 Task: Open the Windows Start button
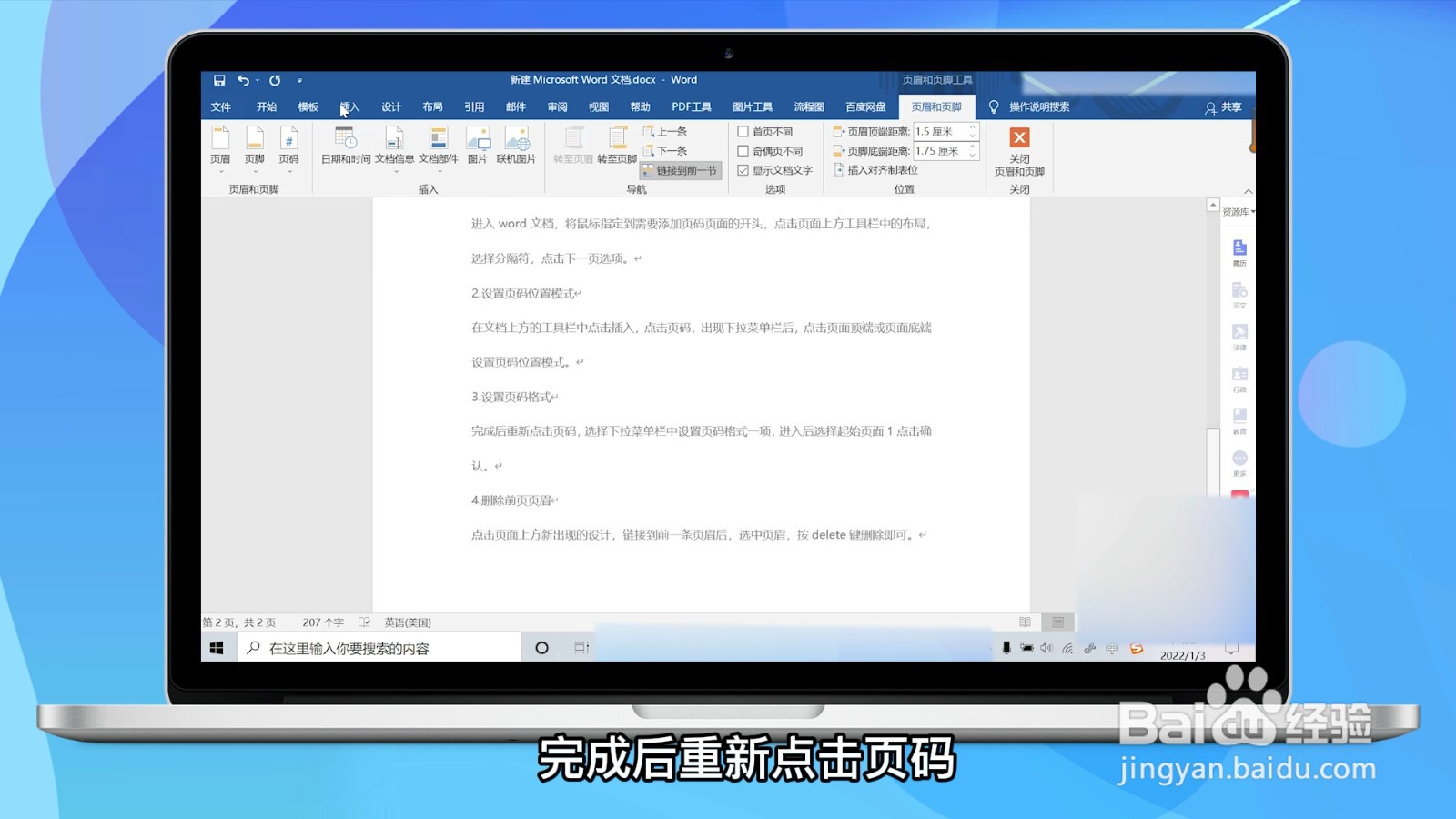pyautogui.click(x=217, y=648)
